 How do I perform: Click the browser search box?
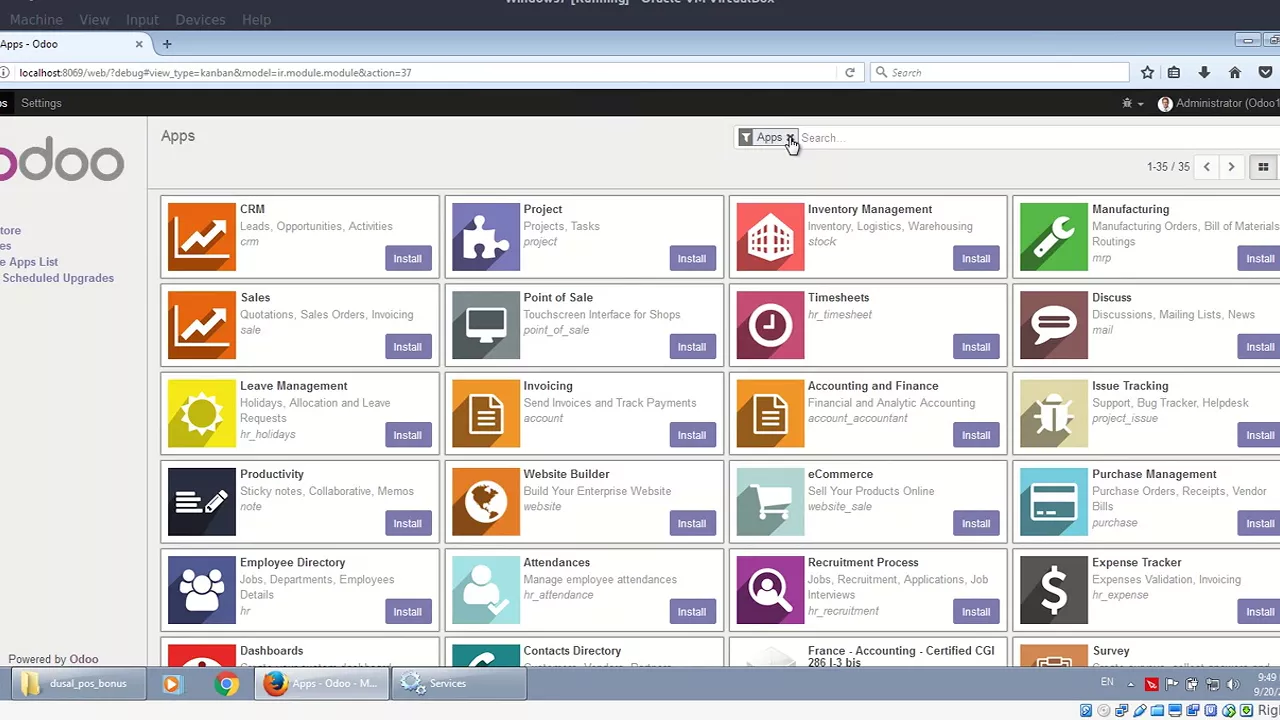(1000, 72)
